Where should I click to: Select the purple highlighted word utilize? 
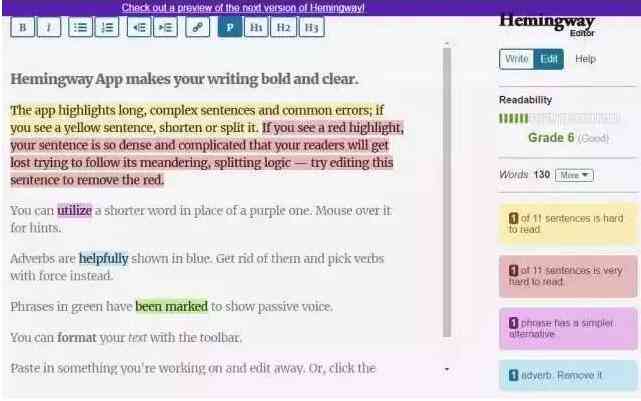click(74, 211)
